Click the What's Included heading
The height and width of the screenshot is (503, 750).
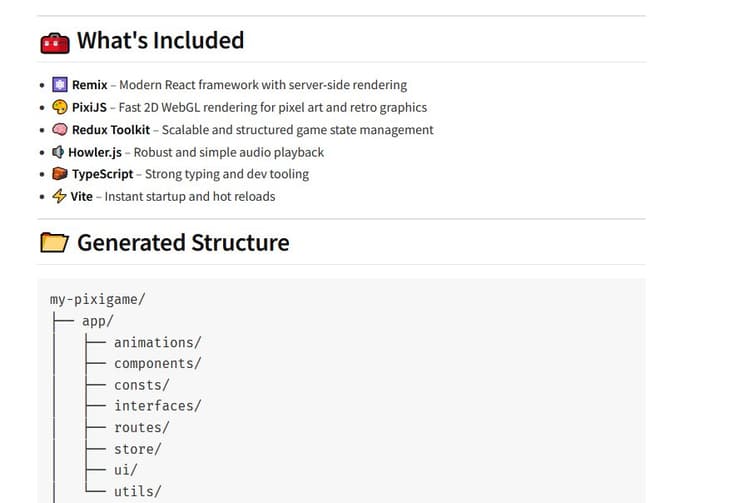pyautogui.click(x=160, y=40)
